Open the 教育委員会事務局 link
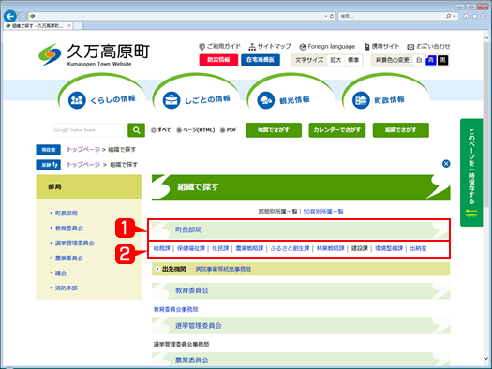 click(x=176, y=310)
